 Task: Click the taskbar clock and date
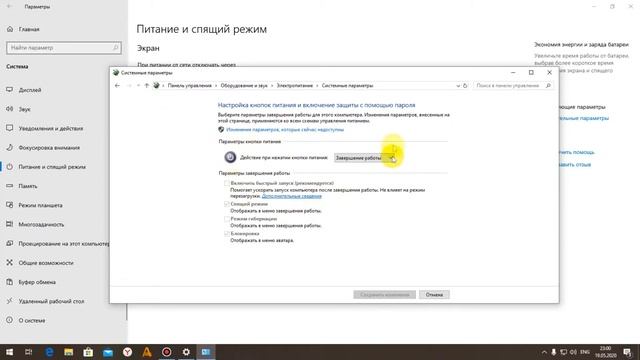pos(606,352)
